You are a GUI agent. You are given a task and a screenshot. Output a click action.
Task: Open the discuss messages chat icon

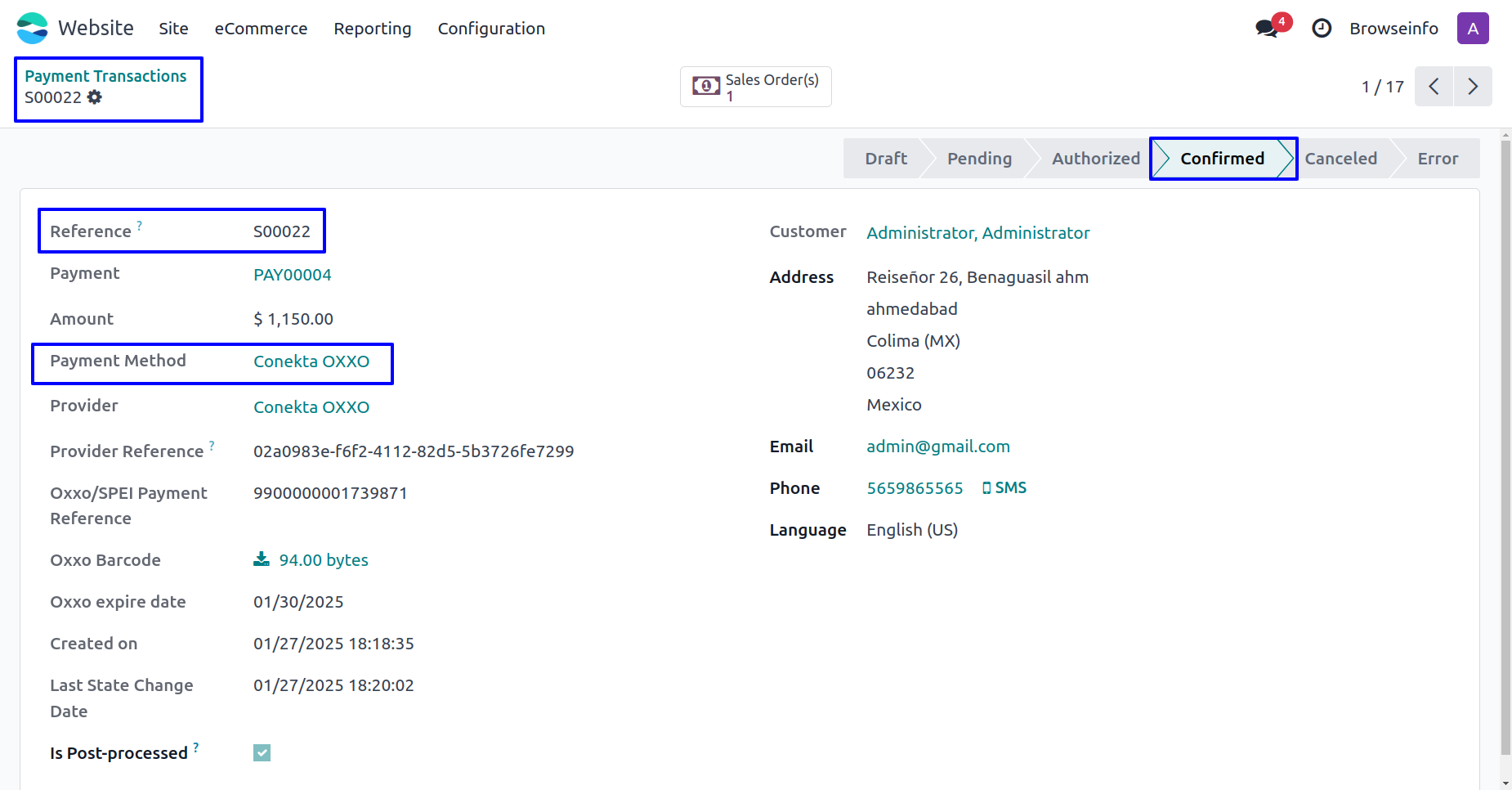pos(1267,29)
